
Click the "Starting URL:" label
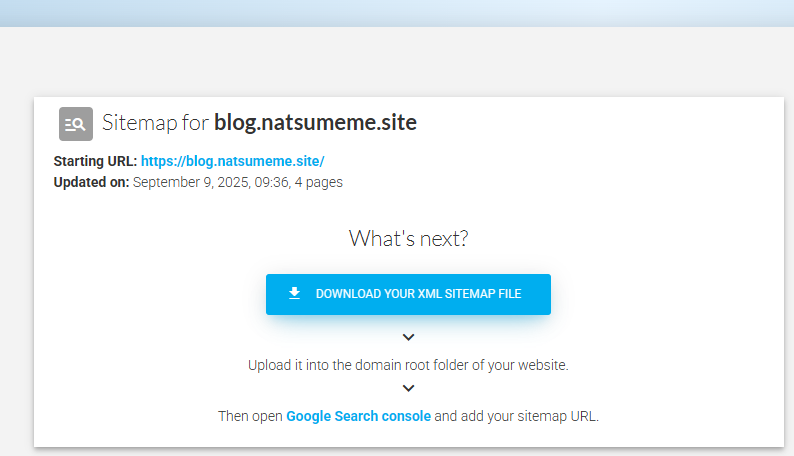pos(95,161)
